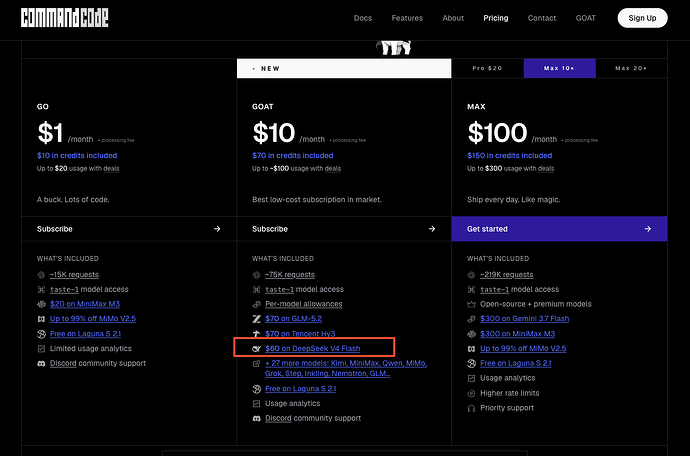The image size is (690, 456).
Task: Open Free on Laguna S 2.1 in GO
Action: click(x=85, y=334)
